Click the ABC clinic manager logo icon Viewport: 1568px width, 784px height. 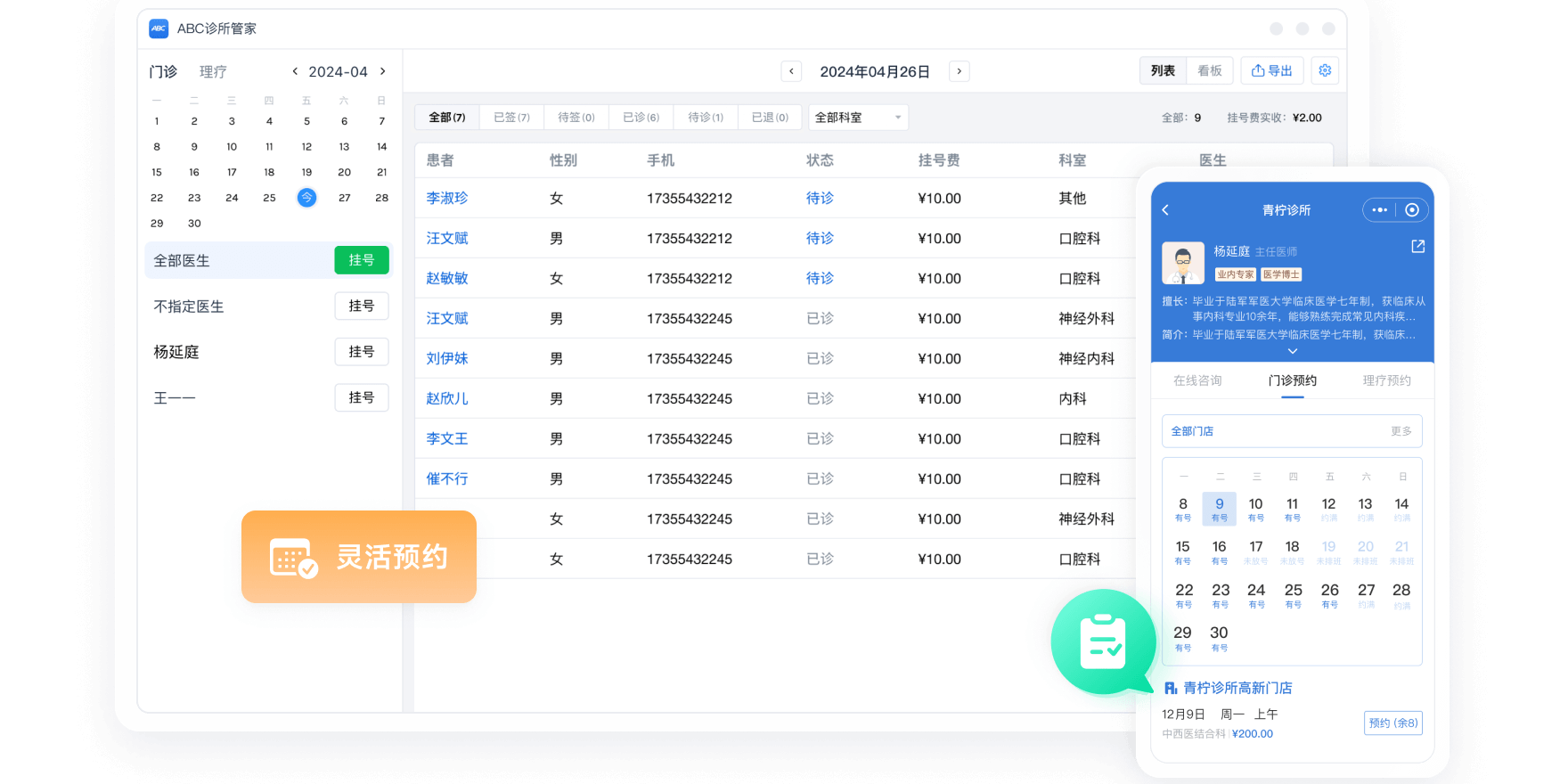[x=159, y=29]
